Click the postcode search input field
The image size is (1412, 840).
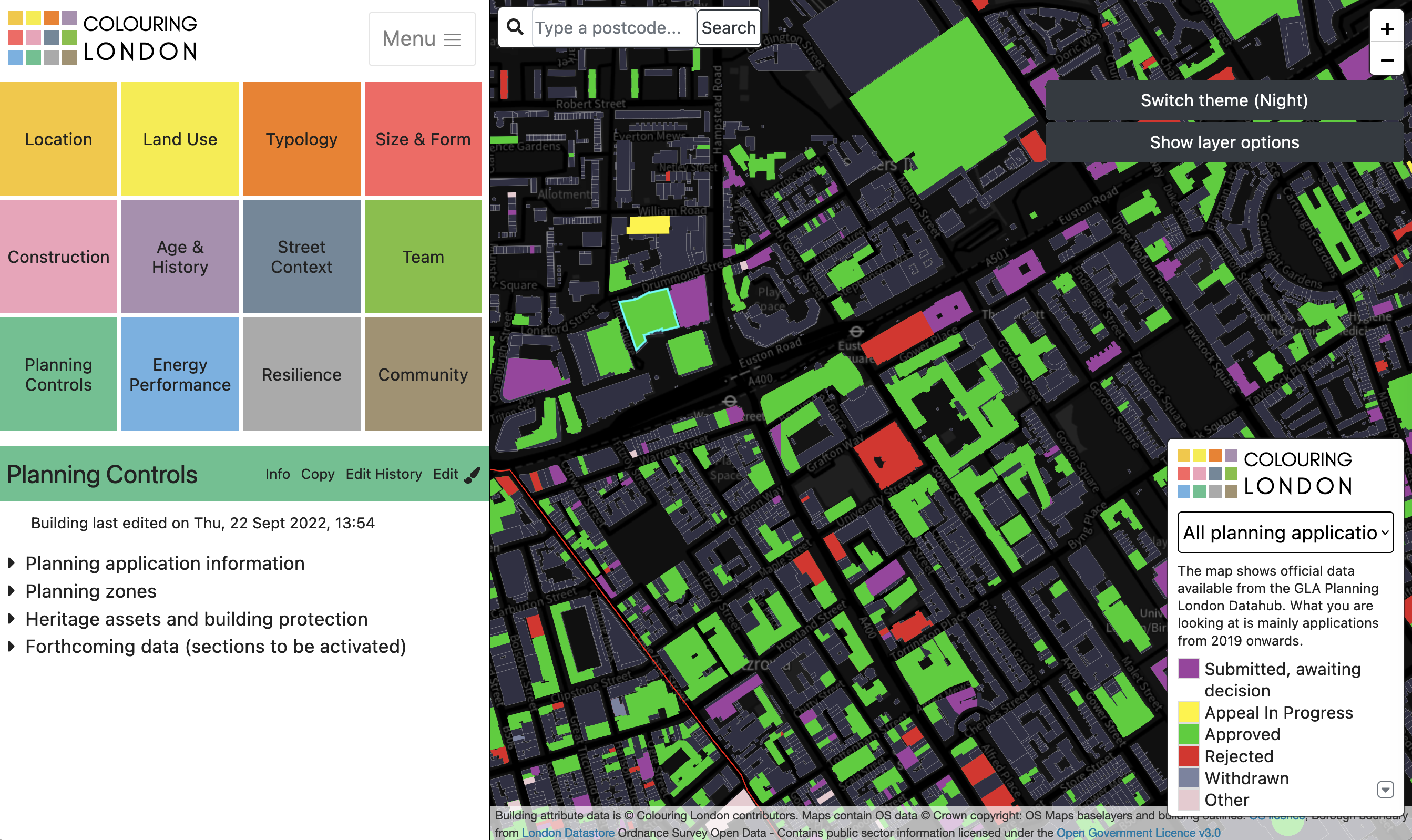(613, 27)
